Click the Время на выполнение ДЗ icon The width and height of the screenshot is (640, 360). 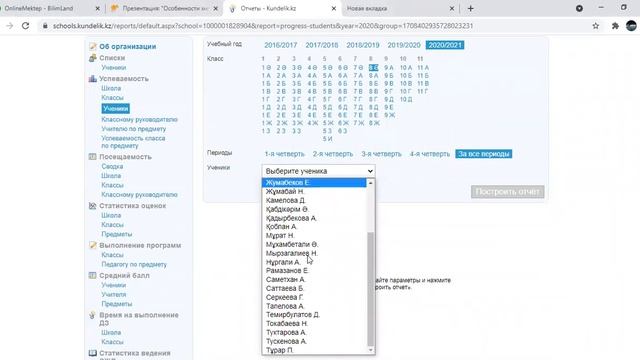click(93, 315)
